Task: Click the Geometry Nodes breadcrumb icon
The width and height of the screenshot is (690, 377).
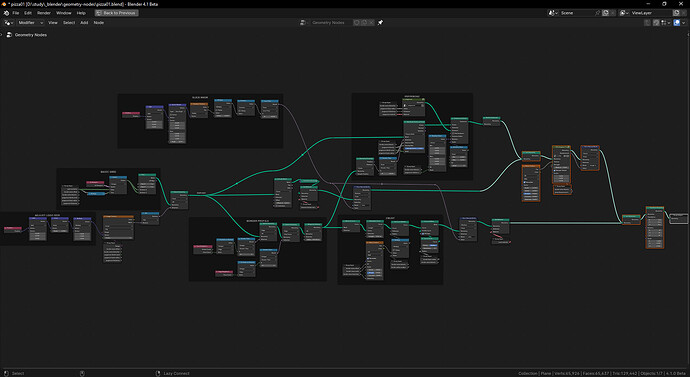Action: click(9, 35)
